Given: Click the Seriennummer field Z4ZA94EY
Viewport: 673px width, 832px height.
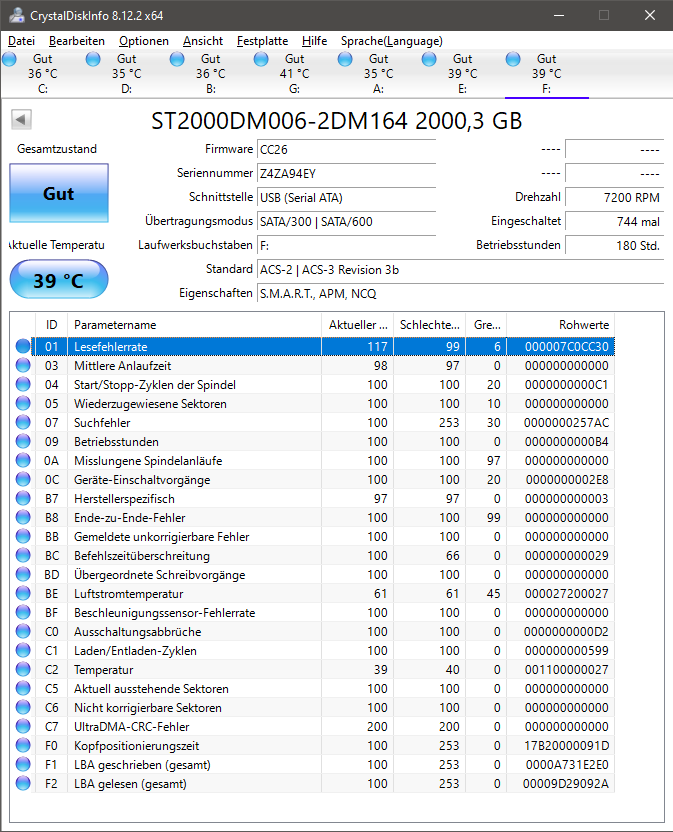Looking at the screenshot, I should (347, 174).
